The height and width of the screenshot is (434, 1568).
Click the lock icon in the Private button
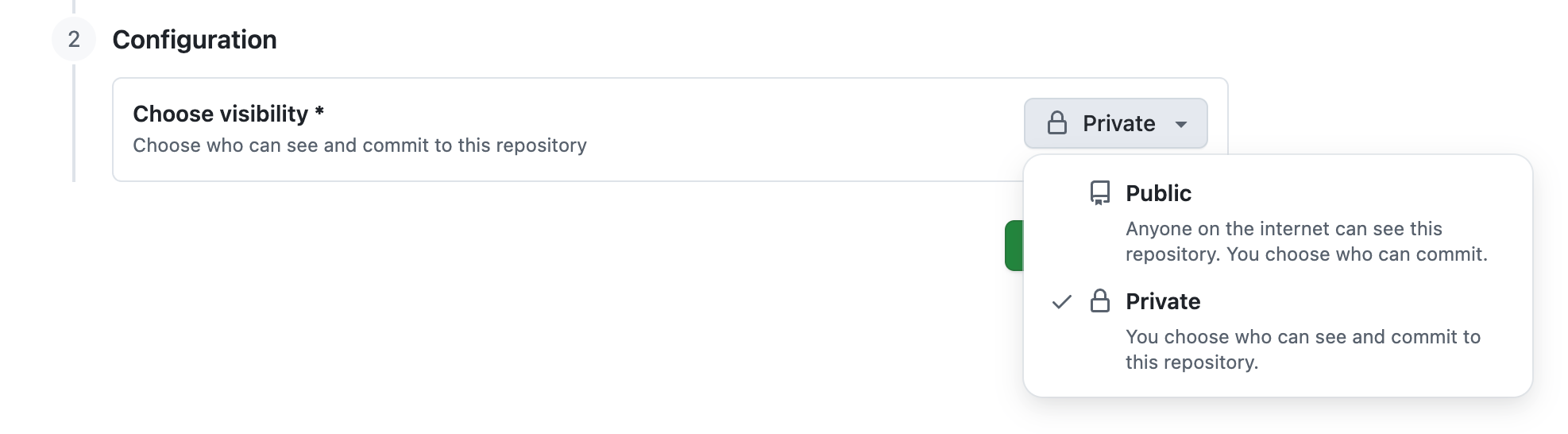pyautogui.click(x=1056, y=123)
